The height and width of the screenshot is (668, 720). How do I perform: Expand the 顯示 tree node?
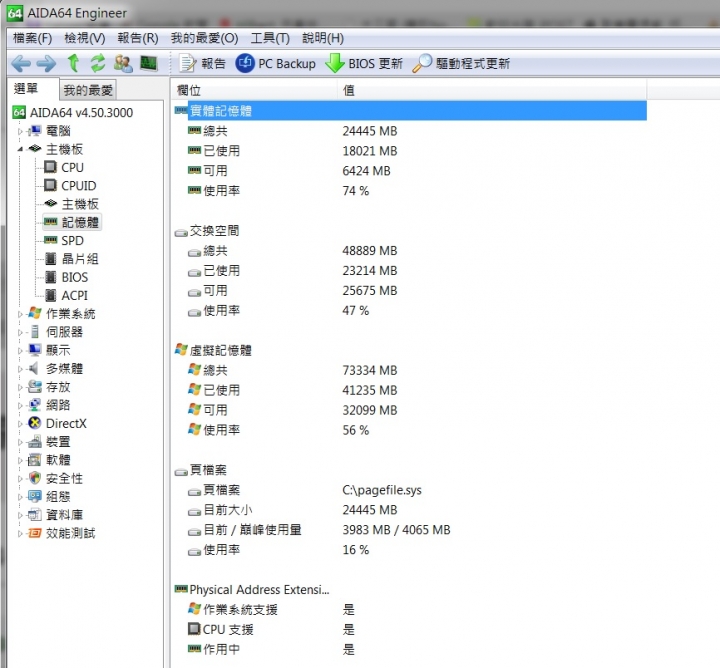[20, 350]
